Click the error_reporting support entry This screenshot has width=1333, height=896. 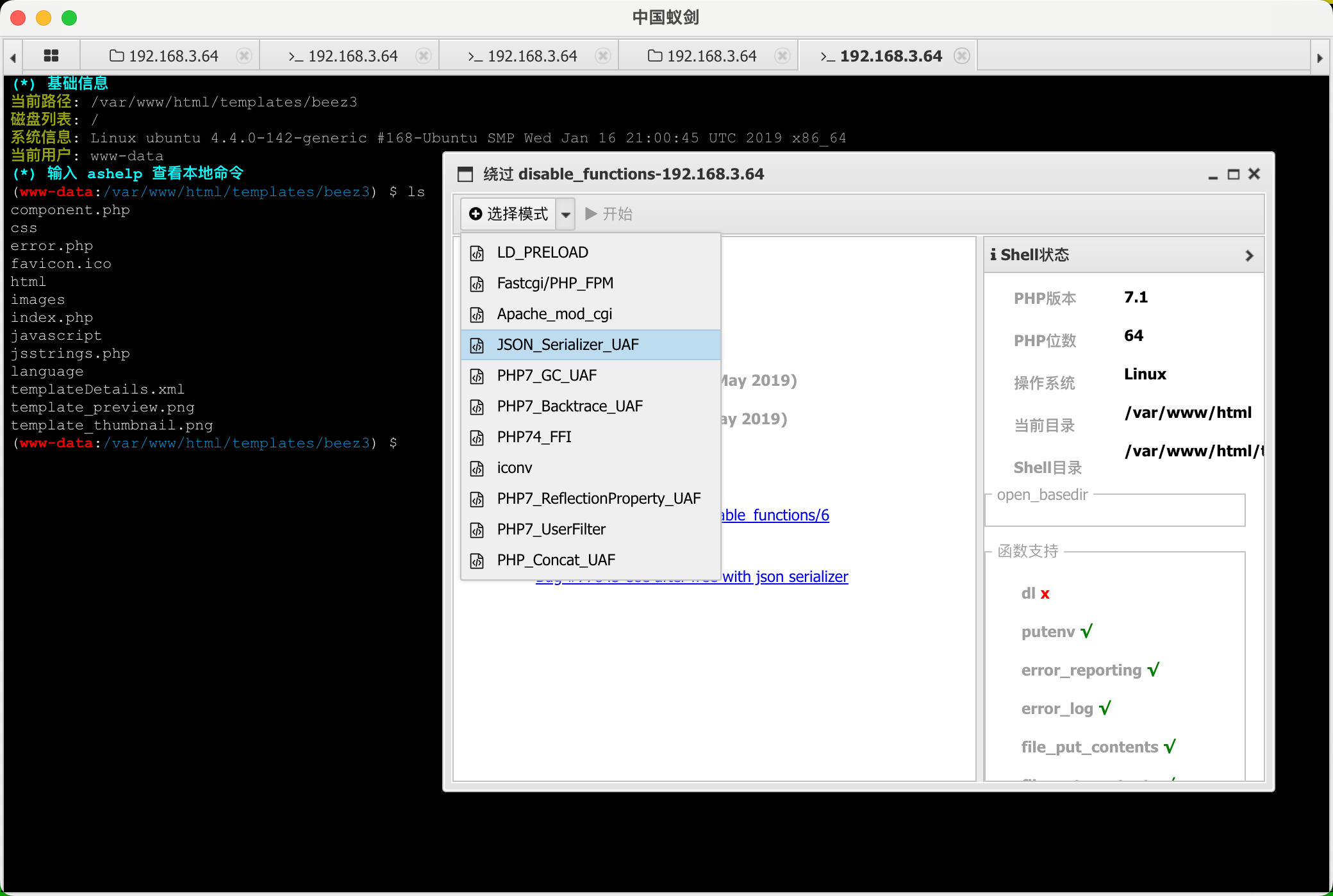1090,670
